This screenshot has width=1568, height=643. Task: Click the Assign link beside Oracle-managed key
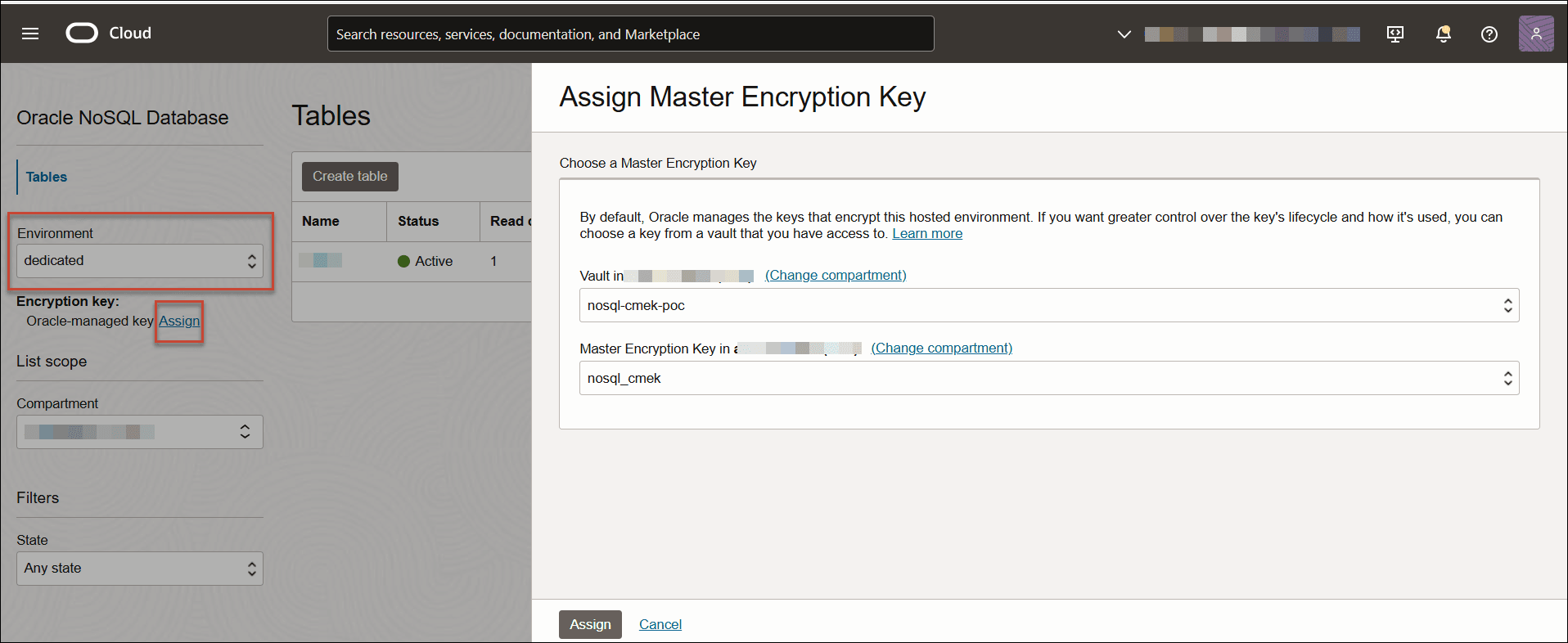(179, 321)
